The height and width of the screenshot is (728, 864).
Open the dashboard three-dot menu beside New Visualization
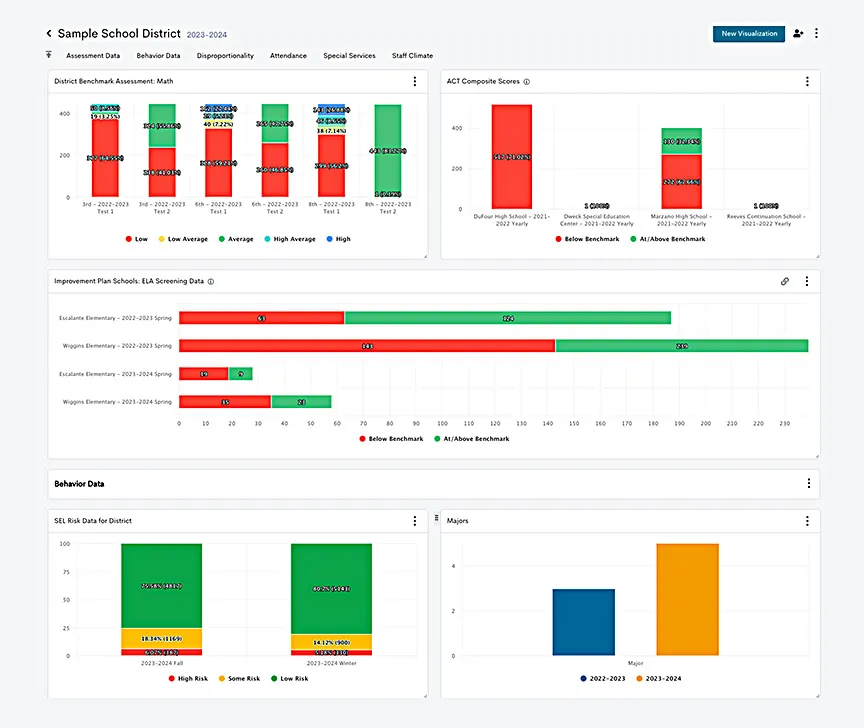click(816, 34)
